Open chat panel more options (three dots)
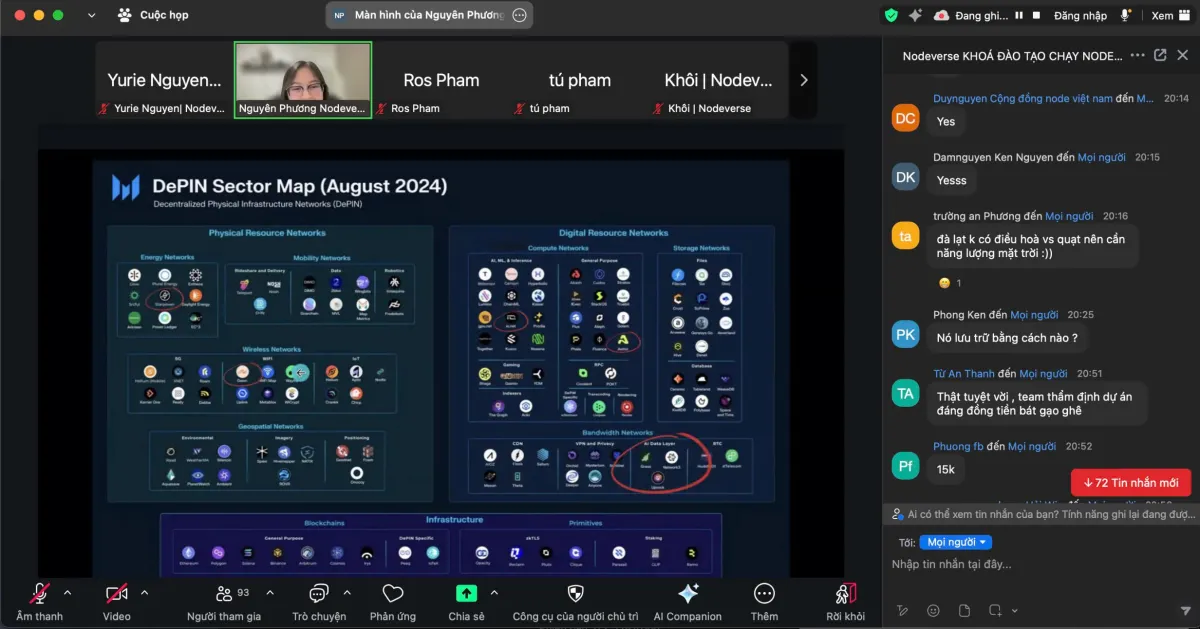This screenshot has width=1200, height=629. click(x=1137, y=56)
